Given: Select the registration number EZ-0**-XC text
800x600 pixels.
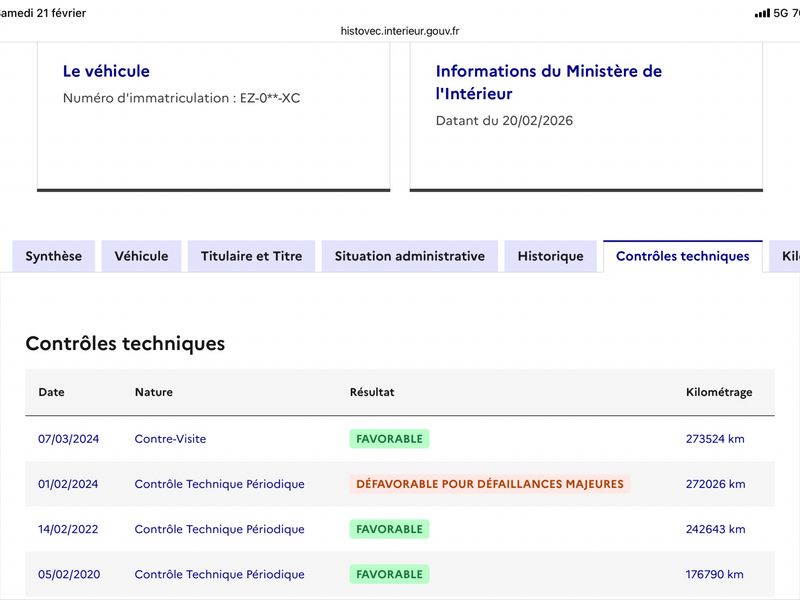Looking at the screenshot, I should [270, 98].
